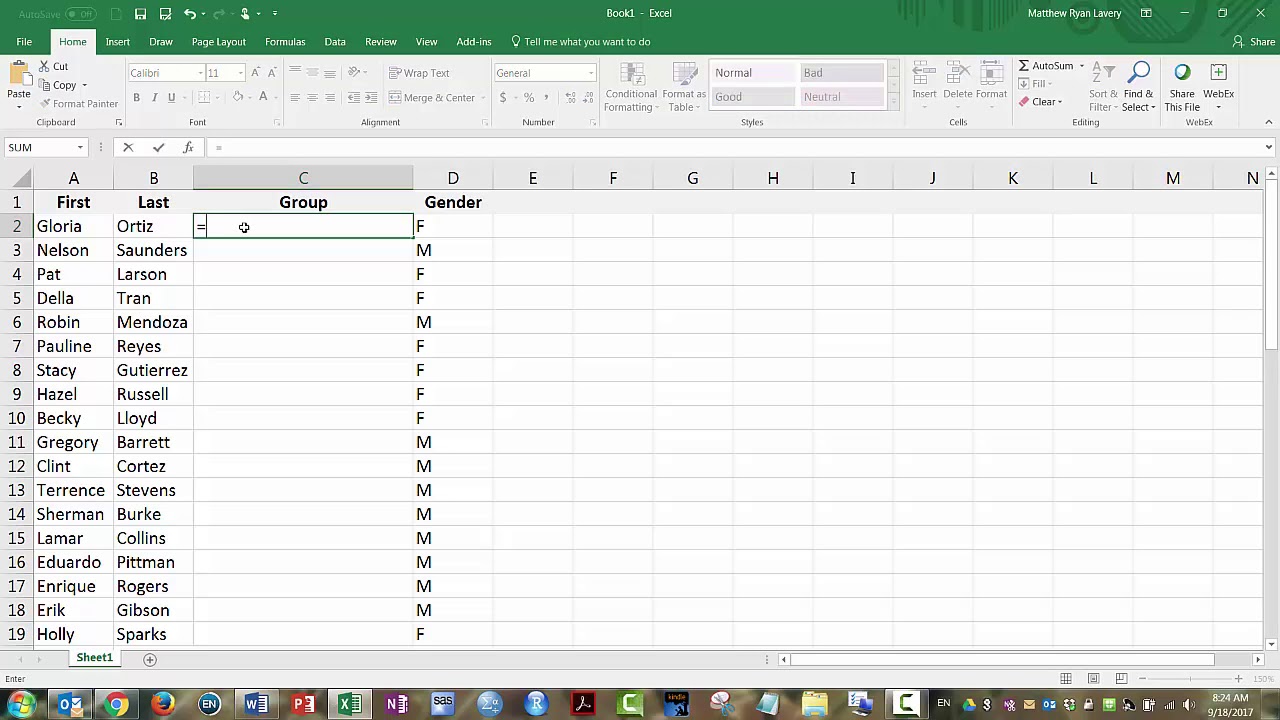
Task: Click Ribbon Display Options icon in title bar
Action: coord(1146,13)
